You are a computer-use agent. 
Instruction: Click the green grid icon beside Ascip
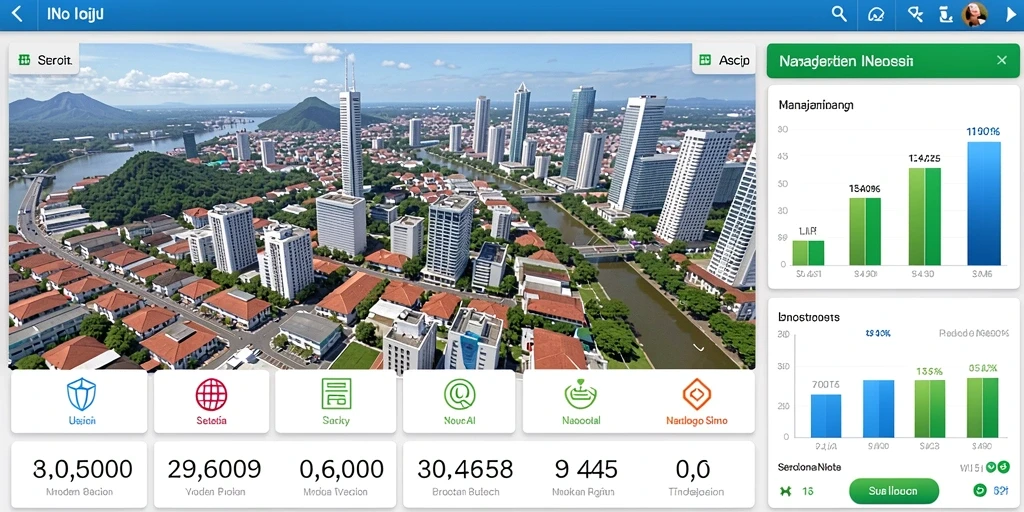click(705, 60)
